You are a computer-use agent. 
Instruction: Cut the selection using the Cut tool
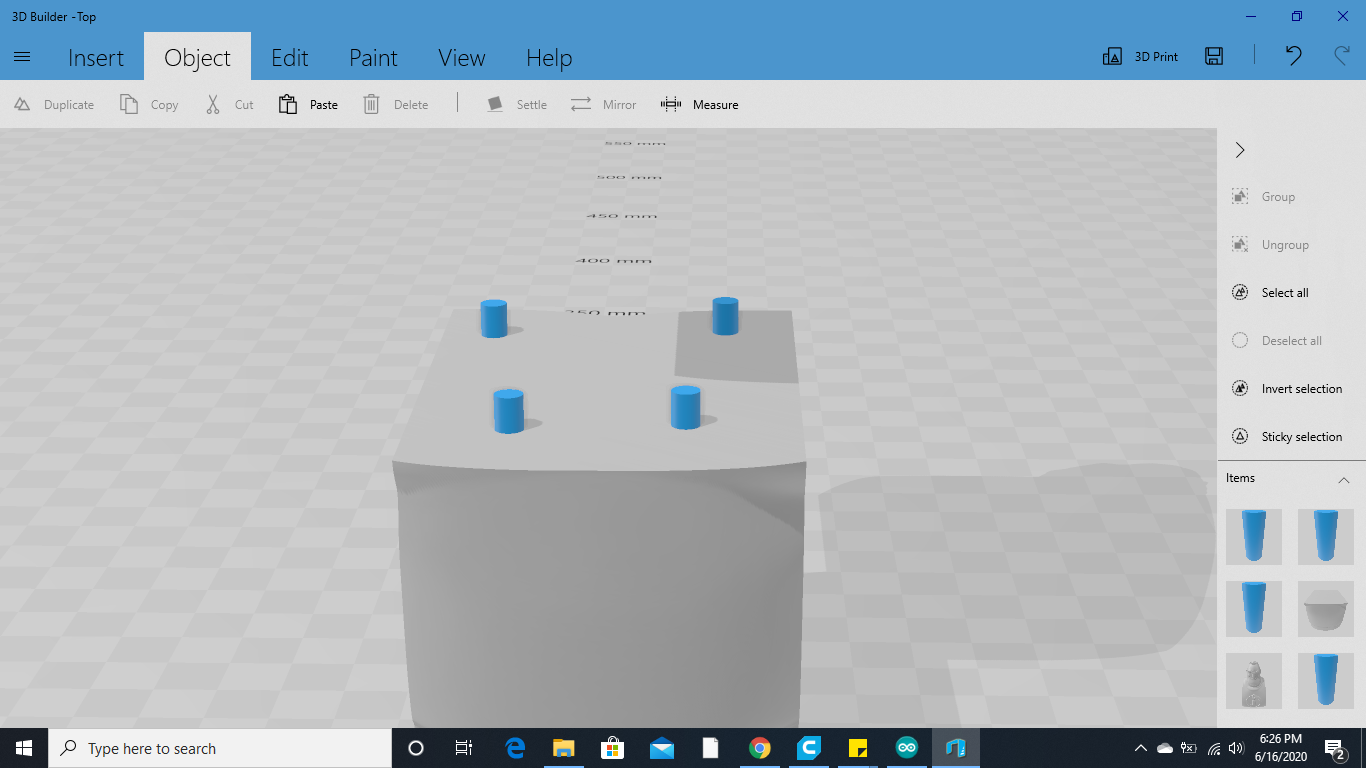click(228, 104)
